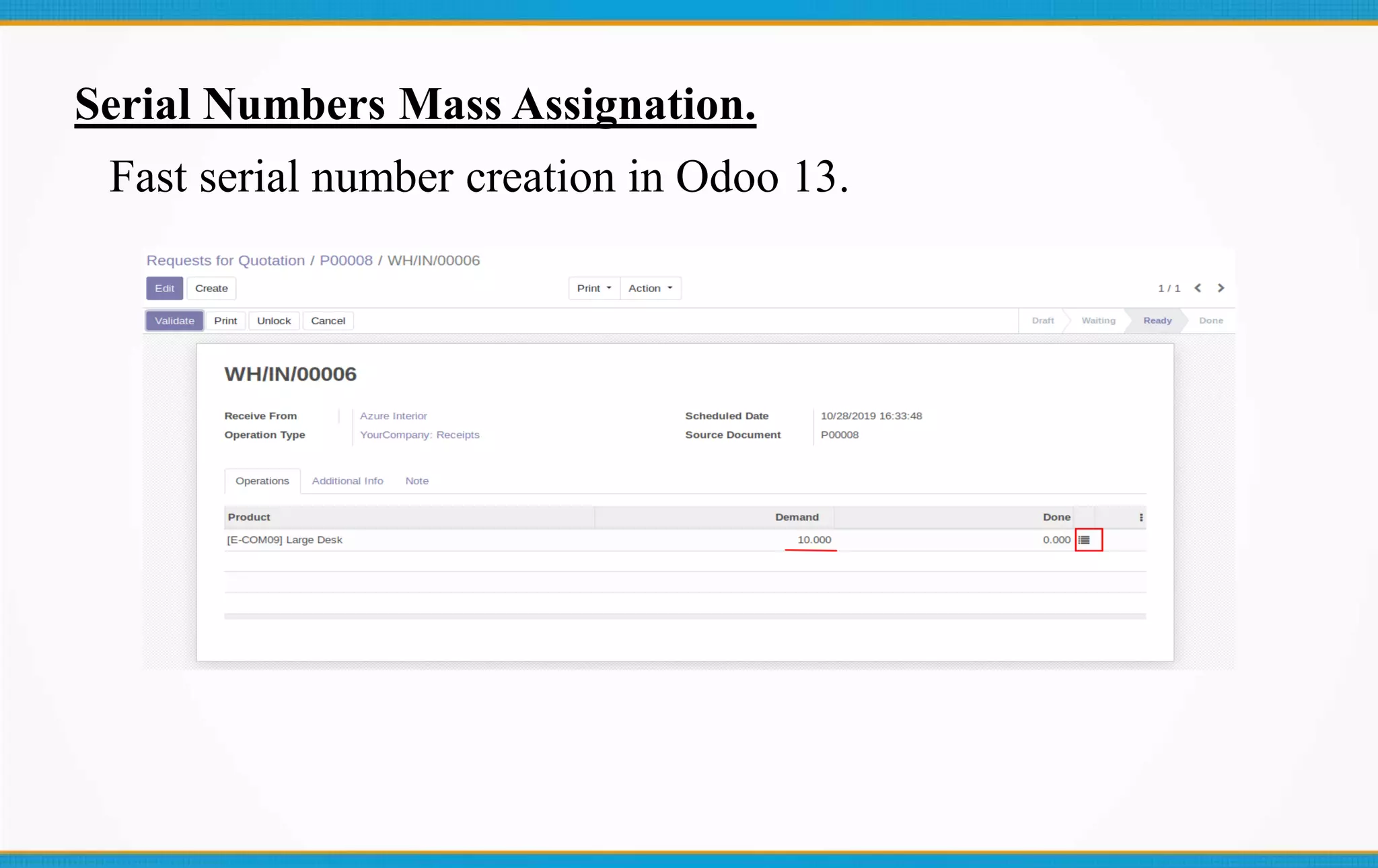Open the Note tab
This screenshot has height=868, width=1378.
click(417, 481)
